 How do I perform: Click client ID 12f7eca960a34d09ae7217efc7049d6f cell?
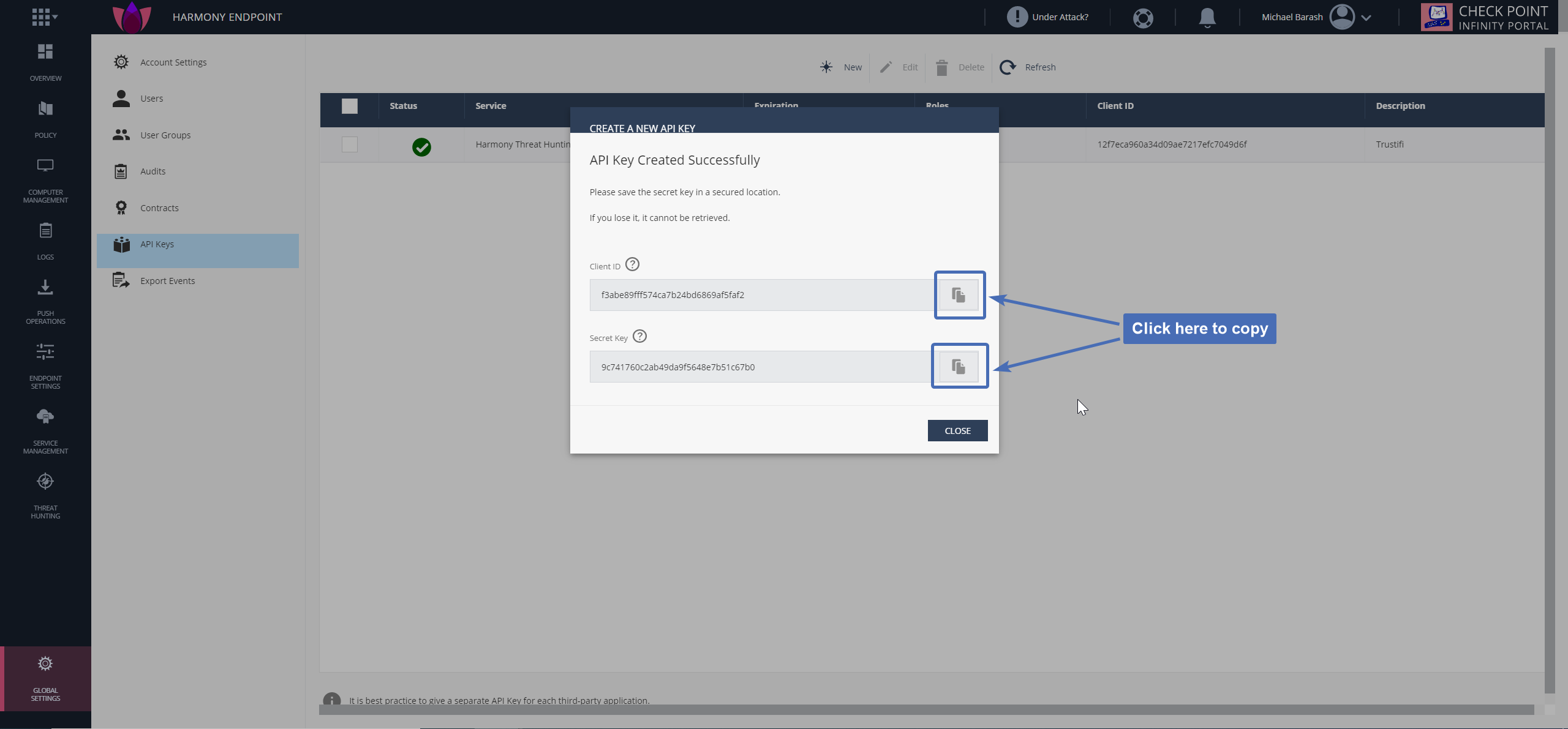click(x=1172, y=144)
